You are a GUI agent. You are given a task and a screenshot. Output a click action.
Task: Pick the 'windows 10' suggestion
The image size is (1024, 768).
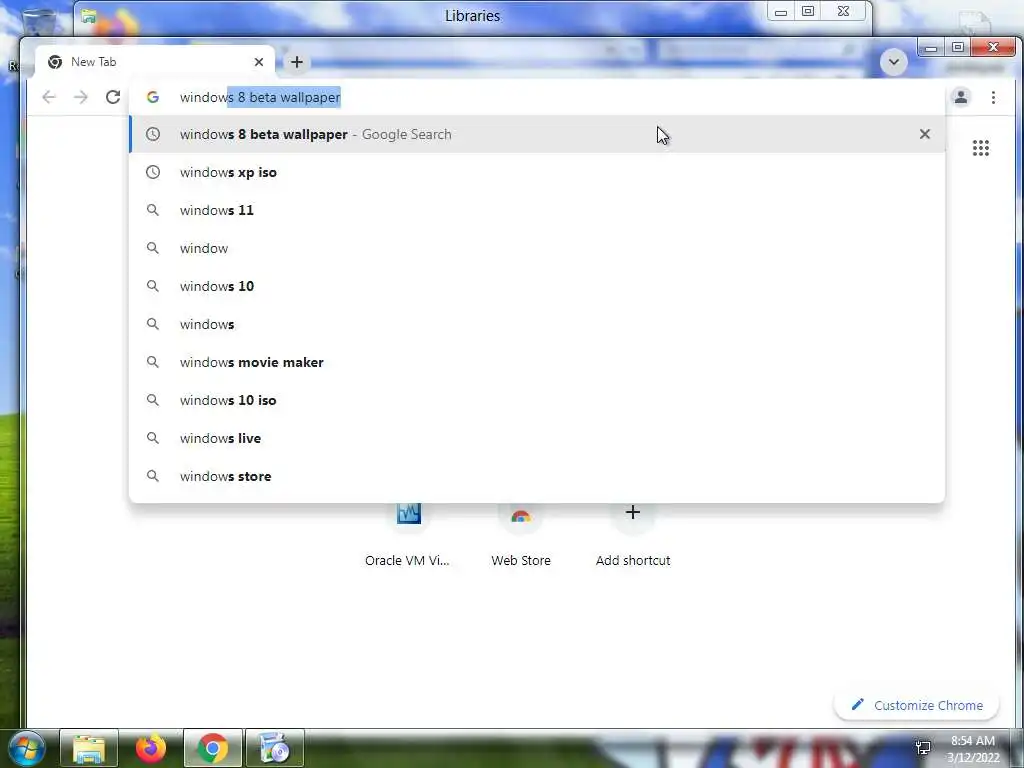[537, 286]
